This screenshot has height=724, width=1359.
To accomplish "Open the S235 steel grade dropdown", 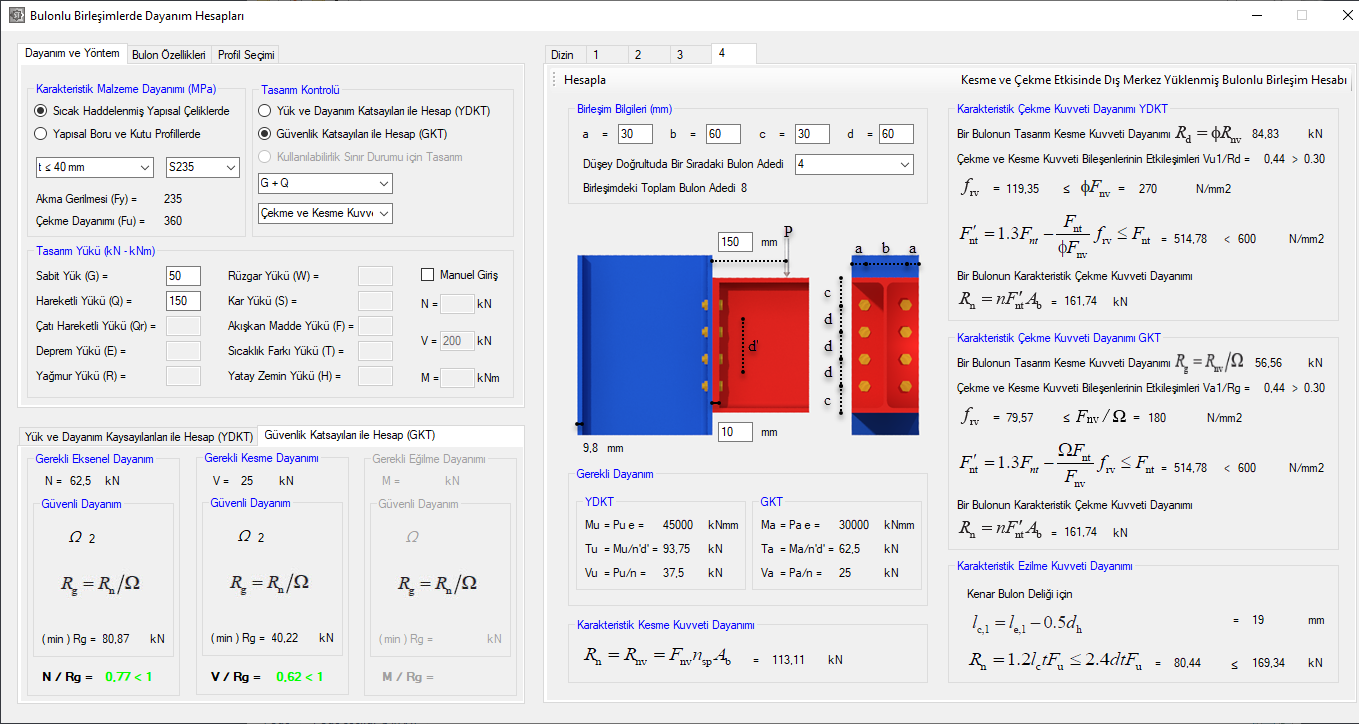I will click(x=203, y=168).
